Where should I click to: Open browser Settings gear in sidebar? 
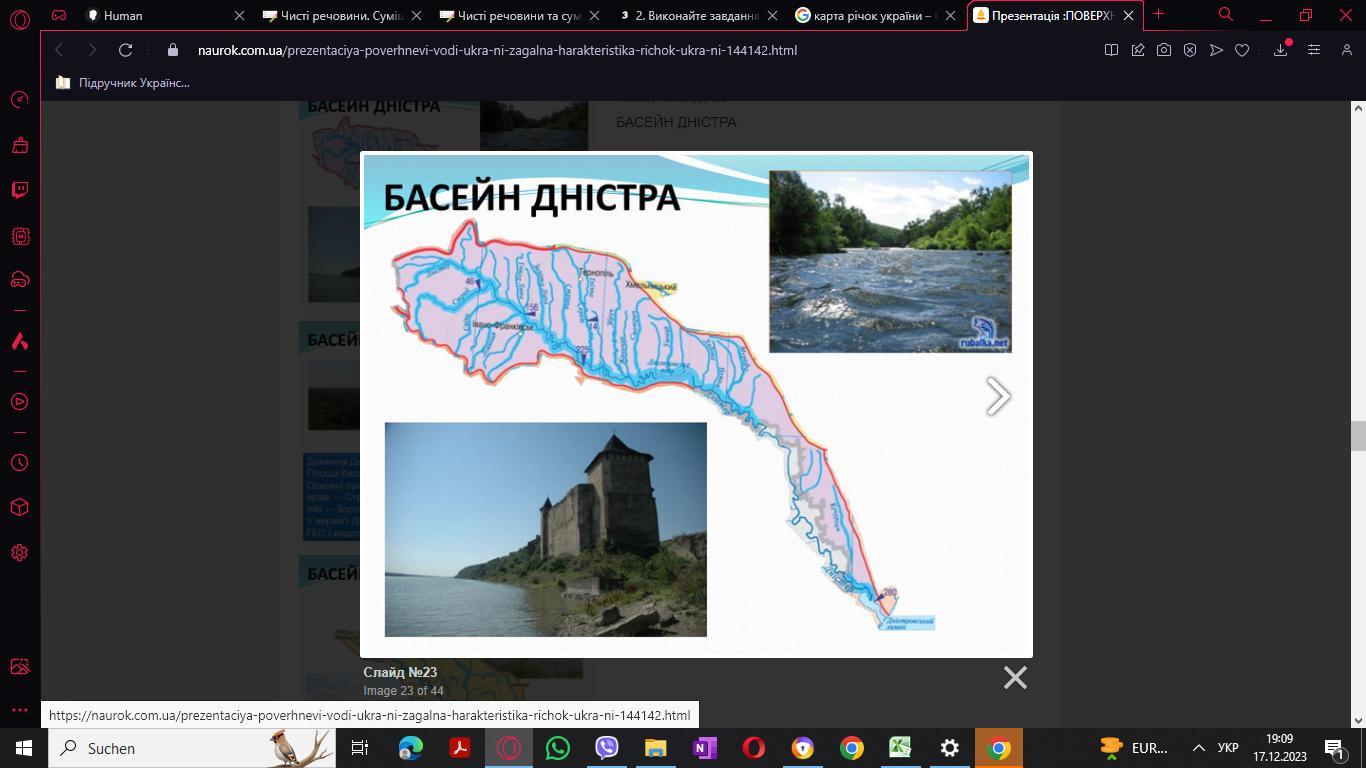coord(20,553)
